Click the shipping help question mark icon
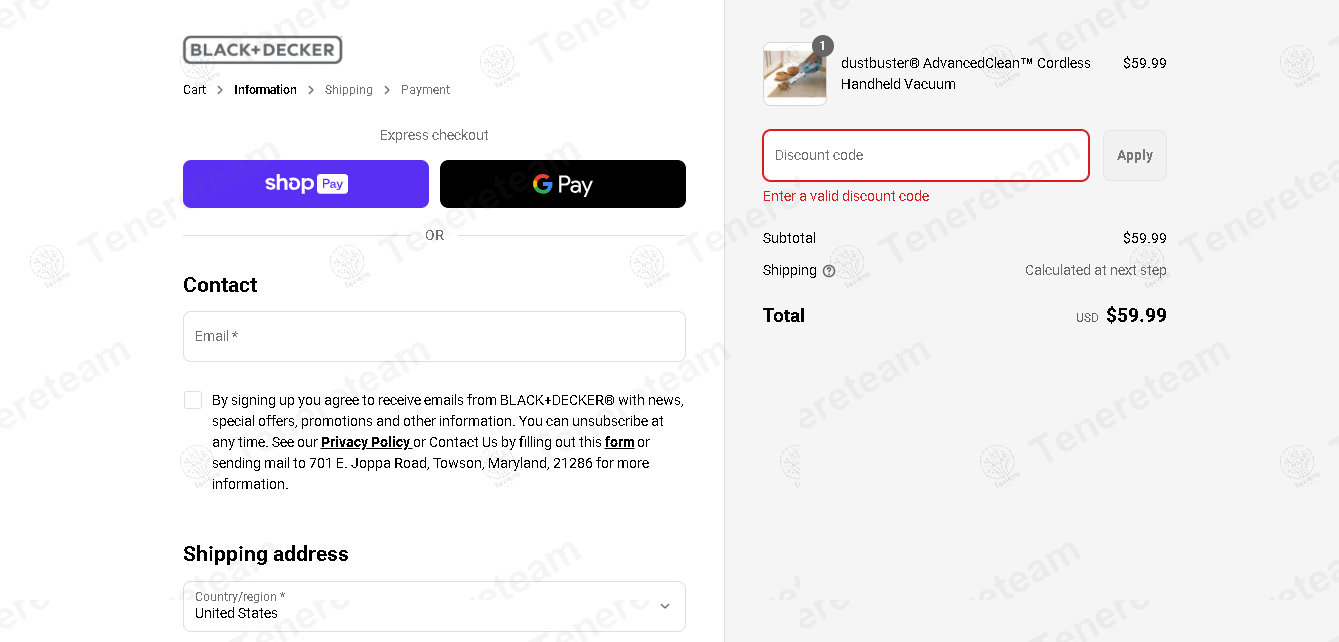 [829, 271]
